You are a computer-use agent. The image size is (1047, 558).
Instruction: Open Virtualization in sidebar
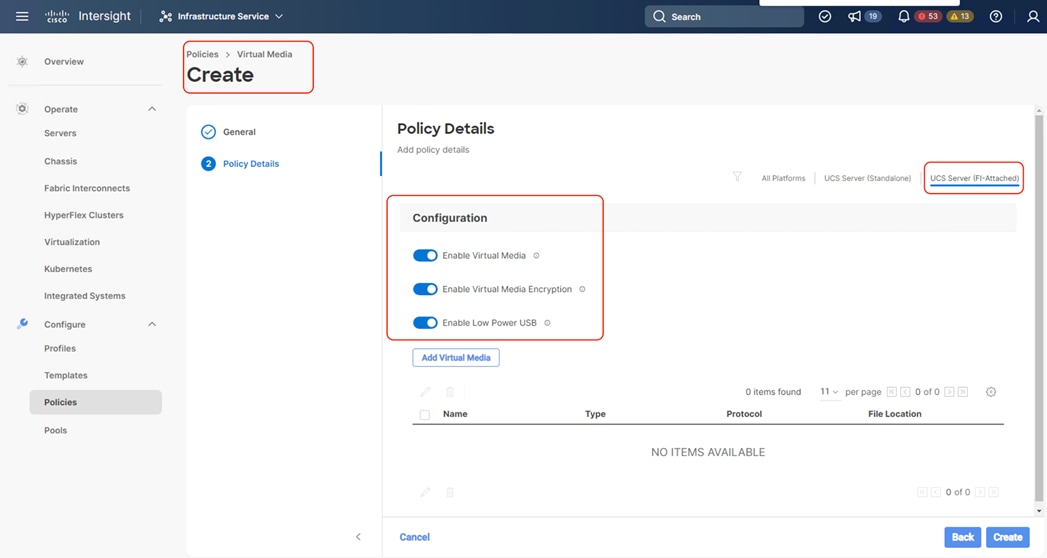tap(72, 242)
